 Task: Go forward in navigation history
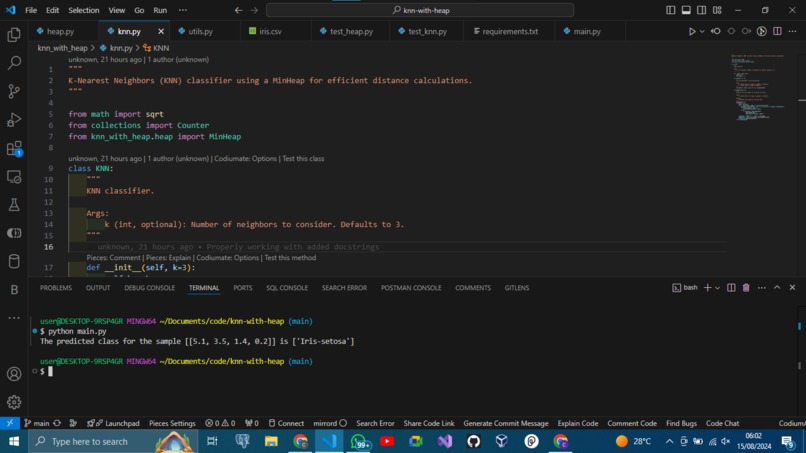pos(254,10)
